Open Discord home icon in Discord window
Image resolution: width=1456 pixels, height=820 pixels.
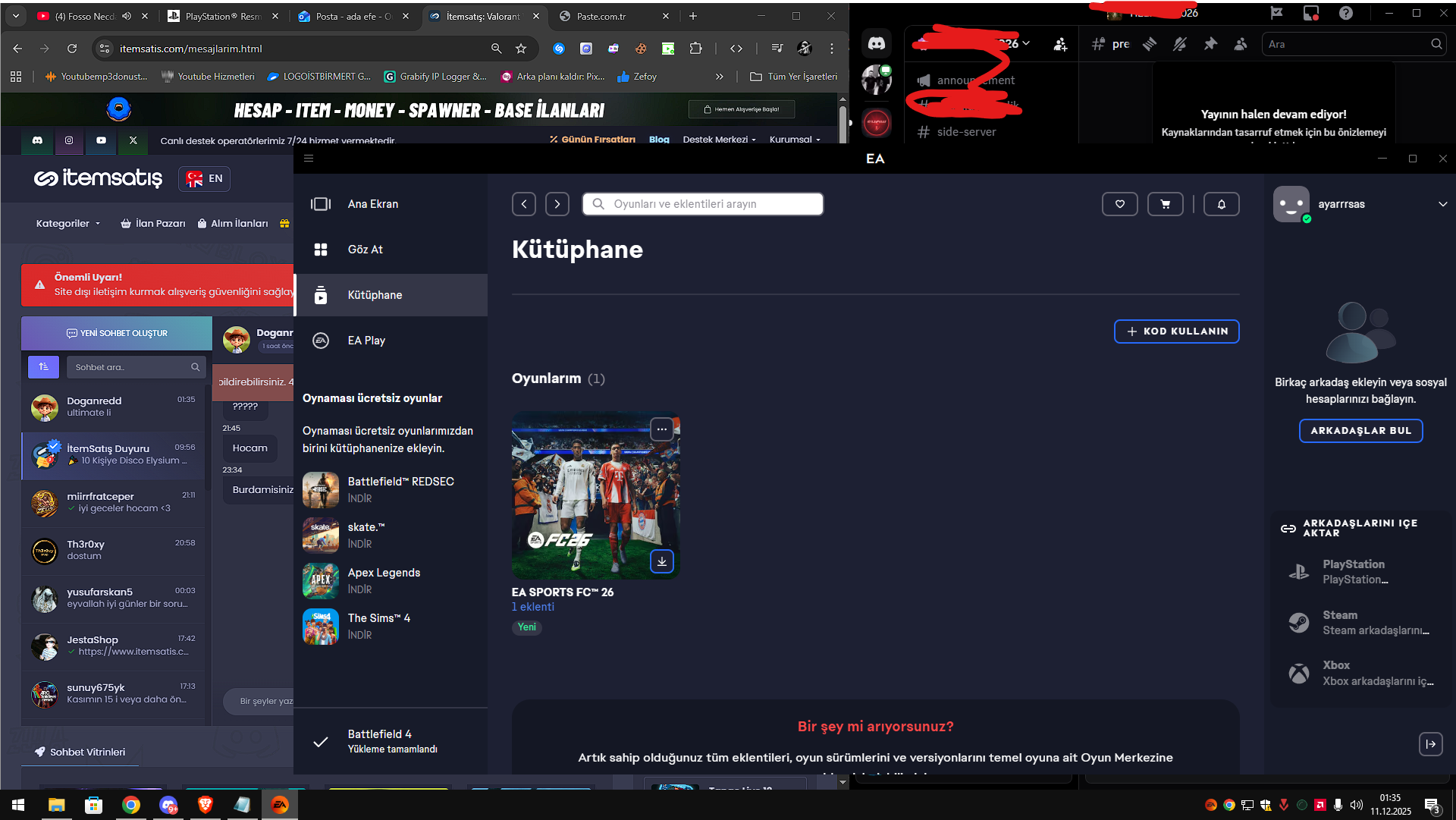(877, 44)
